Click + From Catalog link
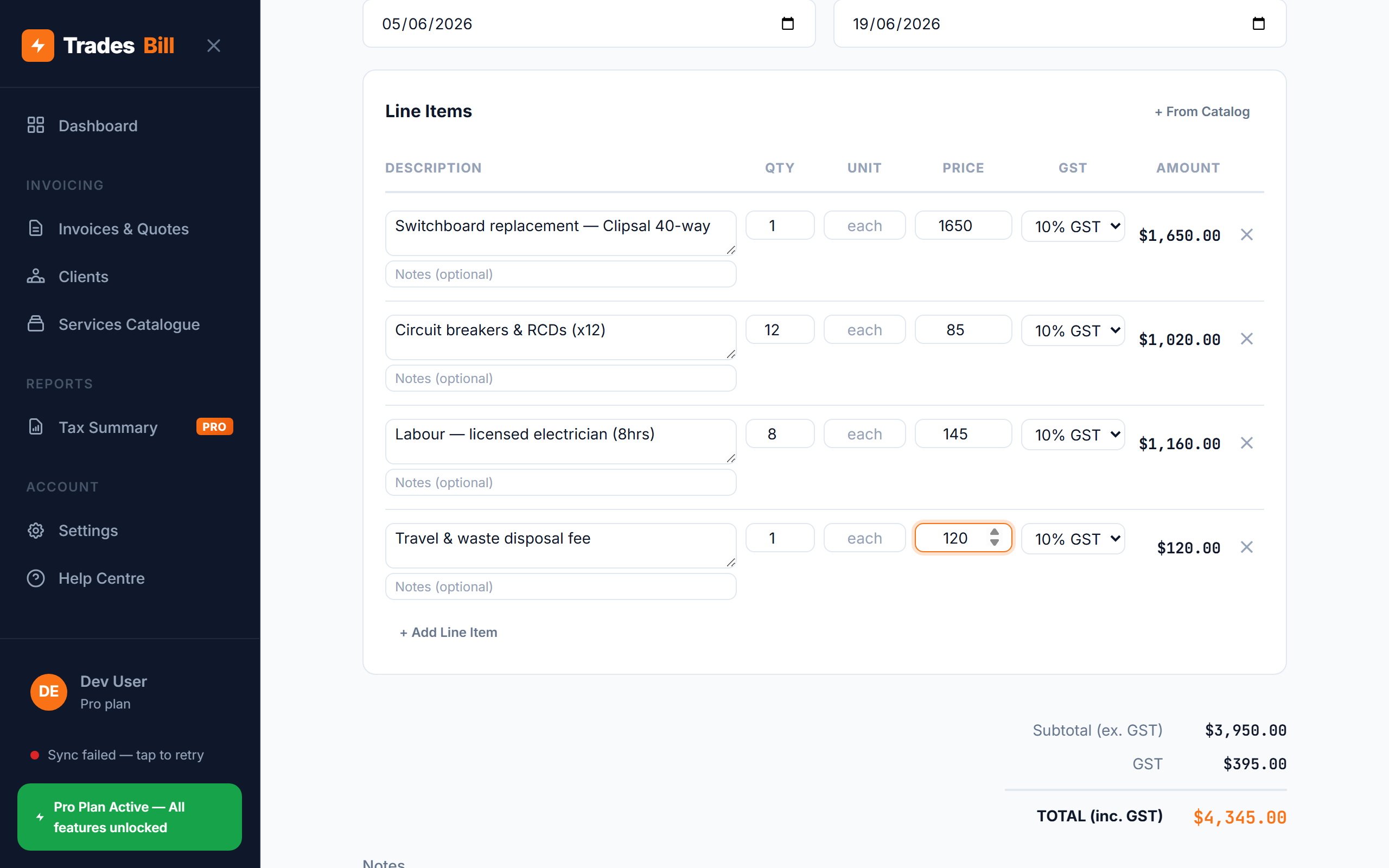1389x868 pixels. point(1202,111)
